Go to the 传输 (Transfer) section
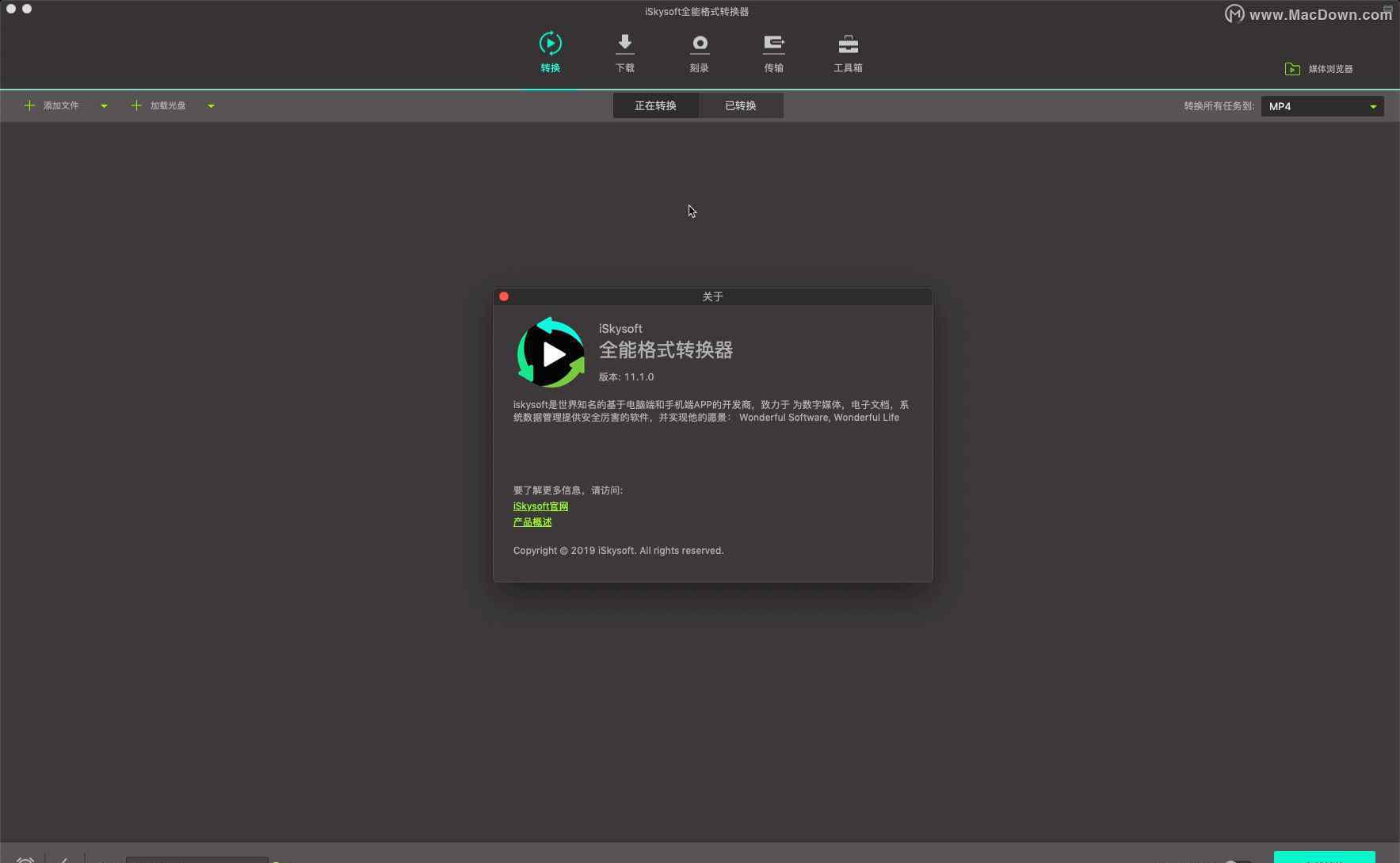The height and width of the screenshot is (863, 1400). 773,52
